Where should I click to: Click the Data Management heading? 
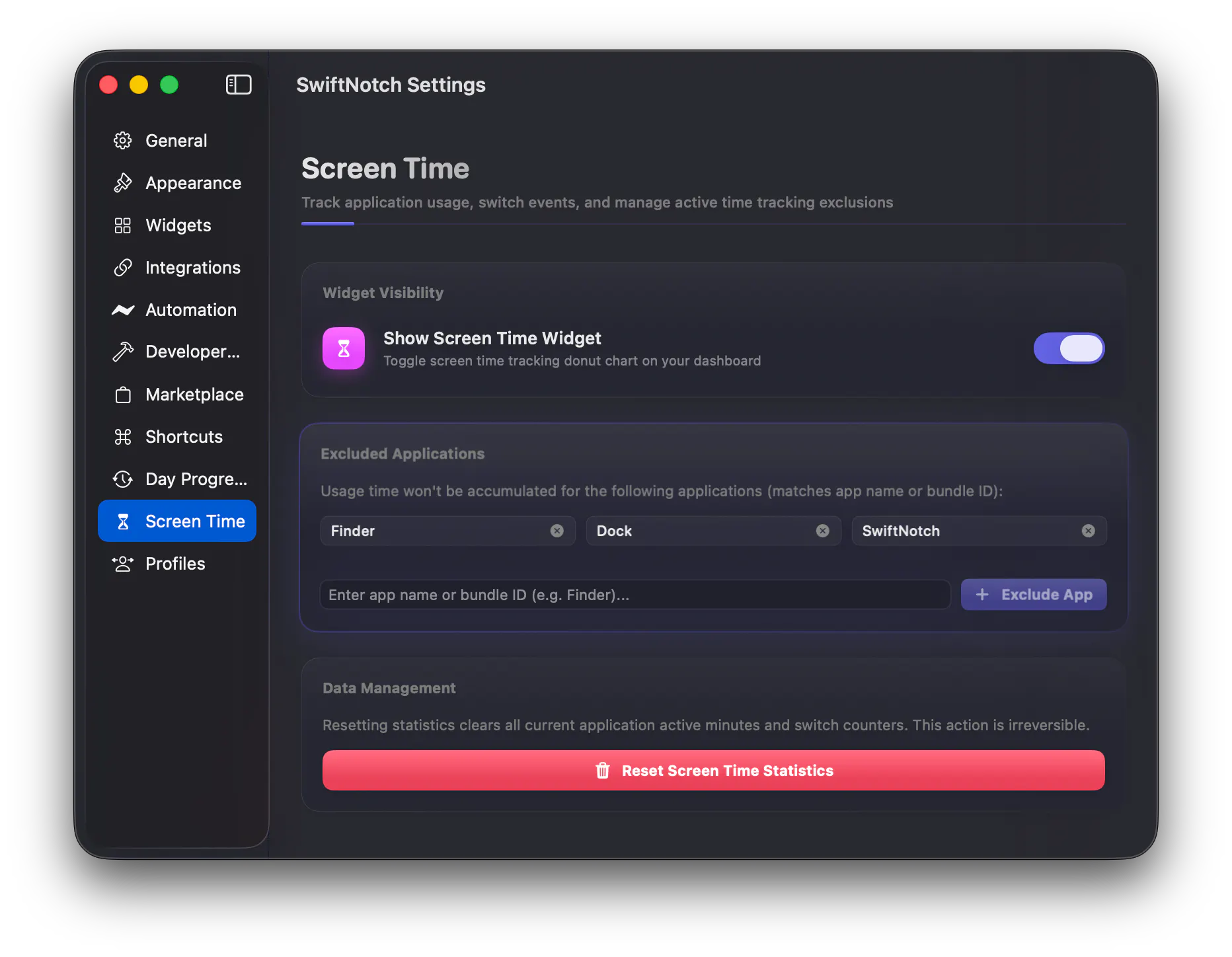coord(389,688)
